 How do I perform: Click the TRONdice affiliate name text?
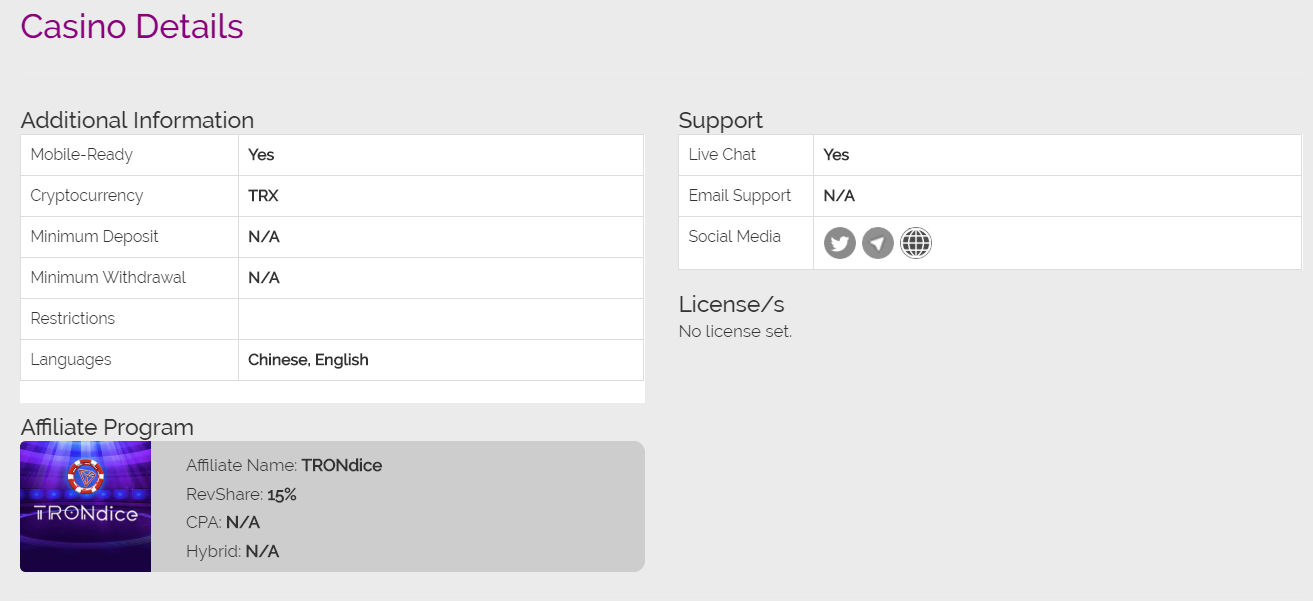341,465
